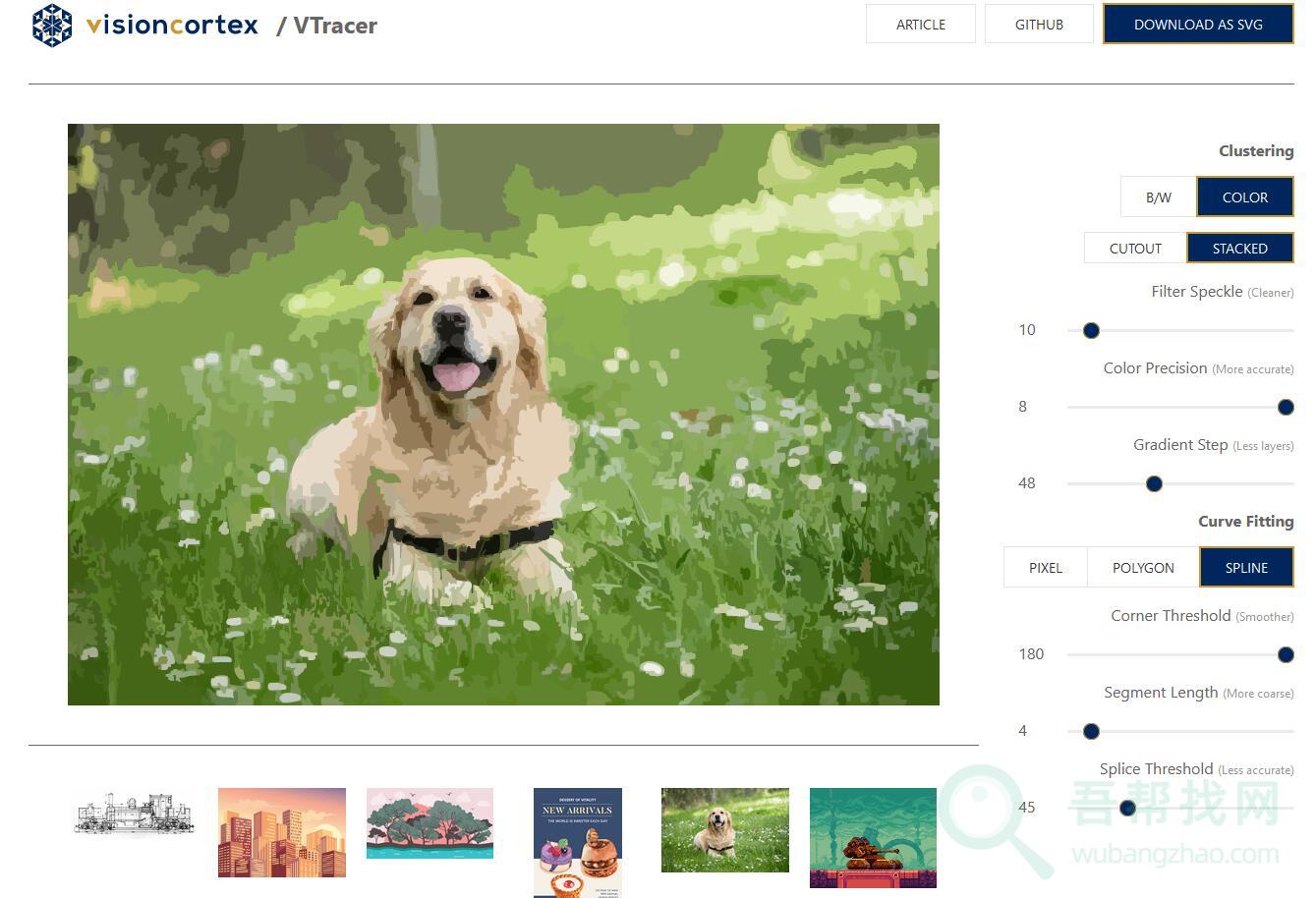This screenshot has height=898, width=1316.
Task: Set curve fitting to POLYGON
Action: [1143, 568]
